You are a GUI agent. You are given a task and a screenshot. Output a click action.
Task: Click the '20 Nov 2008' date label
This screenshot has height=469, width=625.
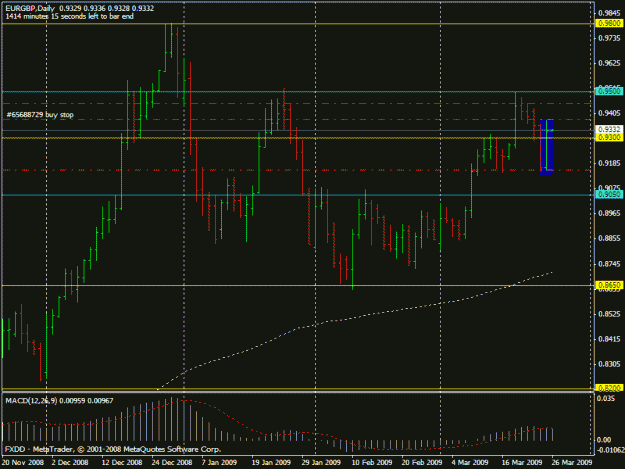[x=23, y=462]
